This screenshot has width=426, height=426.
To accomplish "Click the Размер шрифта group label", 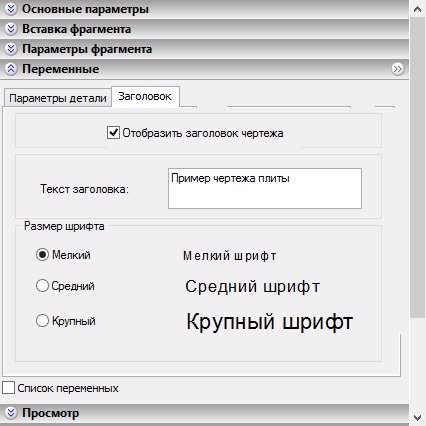I will (64, 226).
